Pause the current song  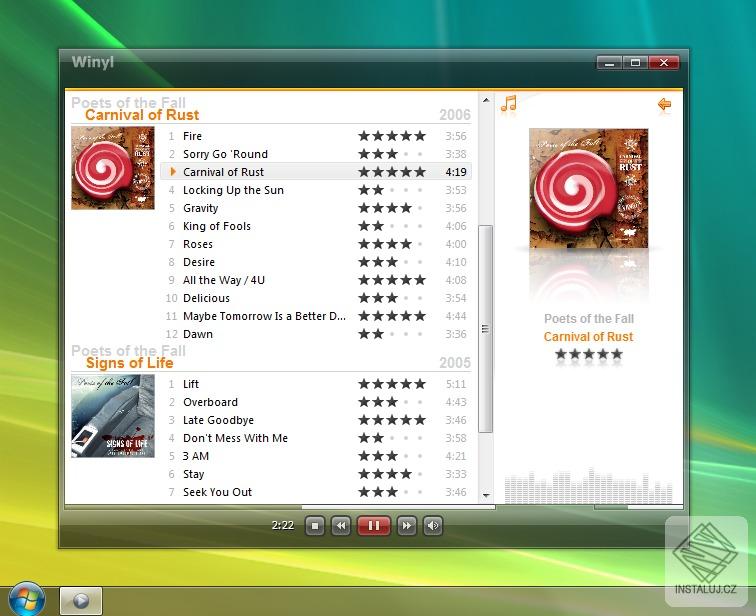pos(374,525)
